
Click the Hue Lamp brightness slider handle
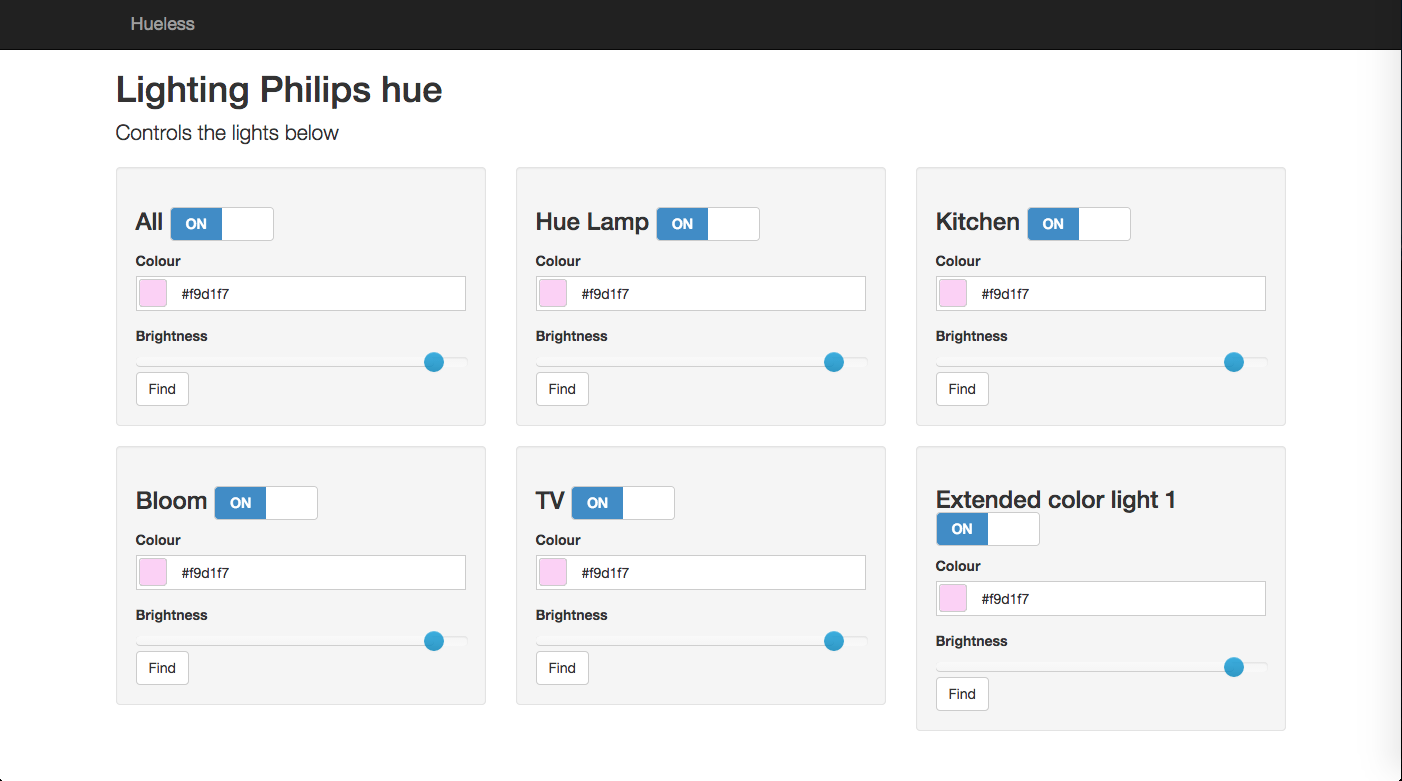[x=834, y=362]
